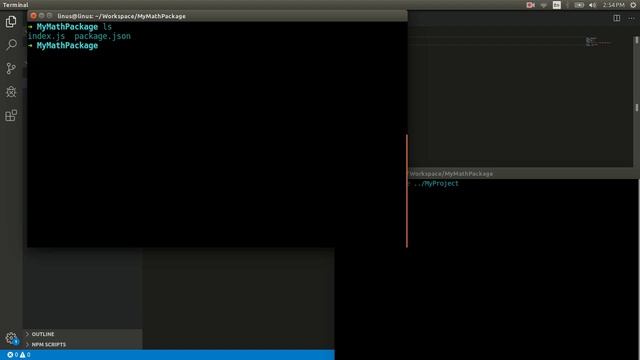The width and height of the screenshot is (640, 360).
Task: Open the keyboard input source indicator
Action: point(557,5)
